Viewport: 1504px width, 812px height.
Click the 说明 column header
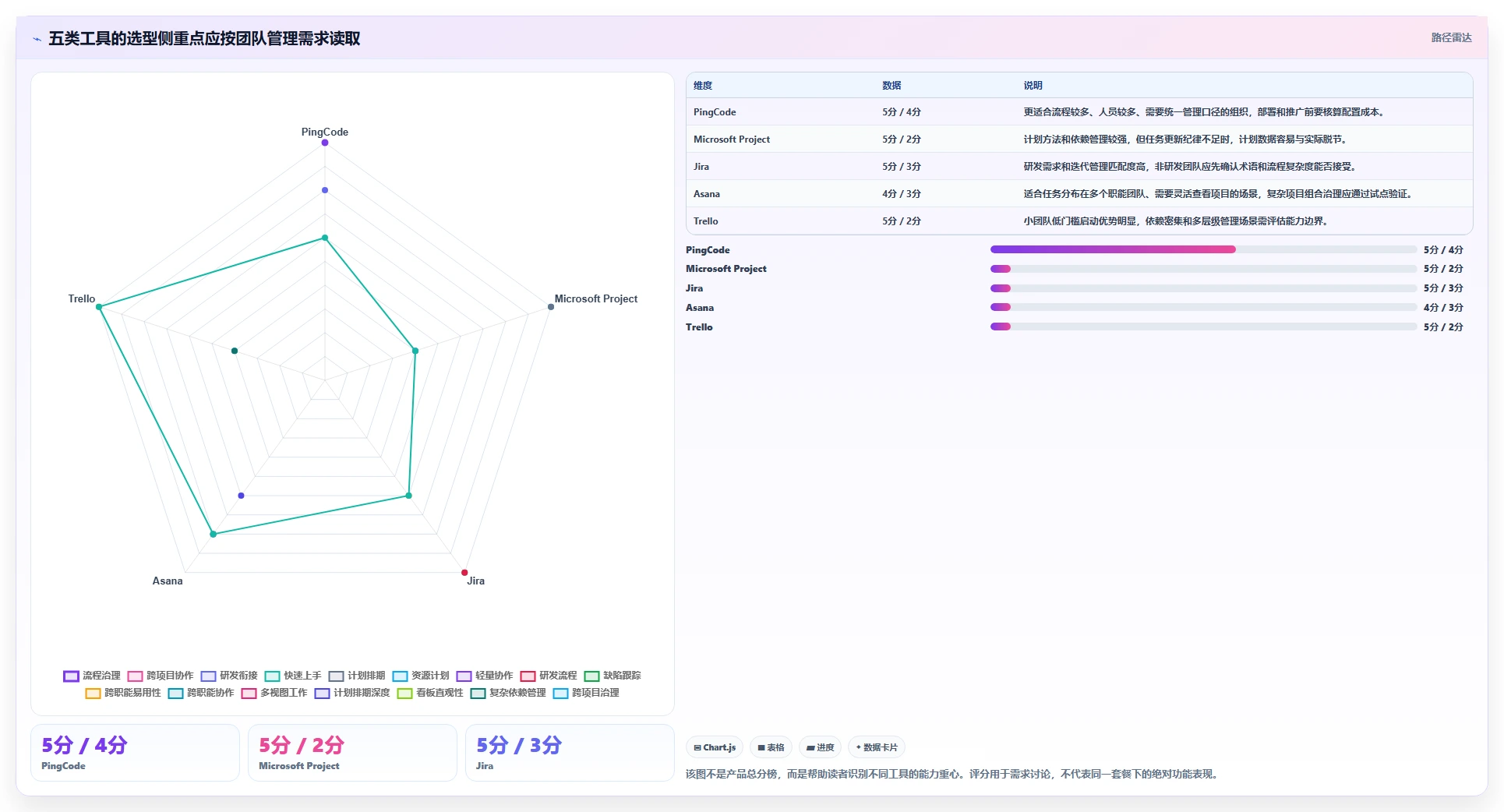coord(1033,86)
